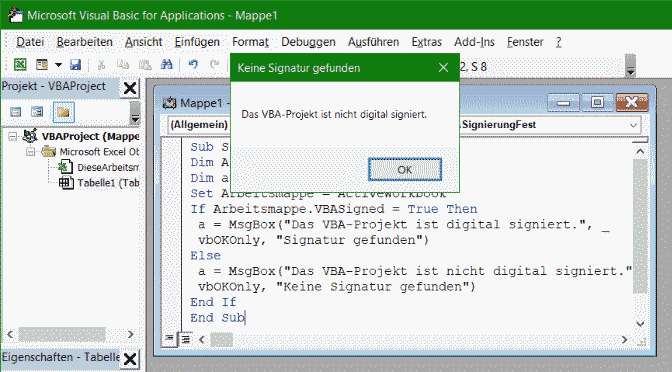Collapse the Microsoft Excel Objekte folder

(30, 152)
